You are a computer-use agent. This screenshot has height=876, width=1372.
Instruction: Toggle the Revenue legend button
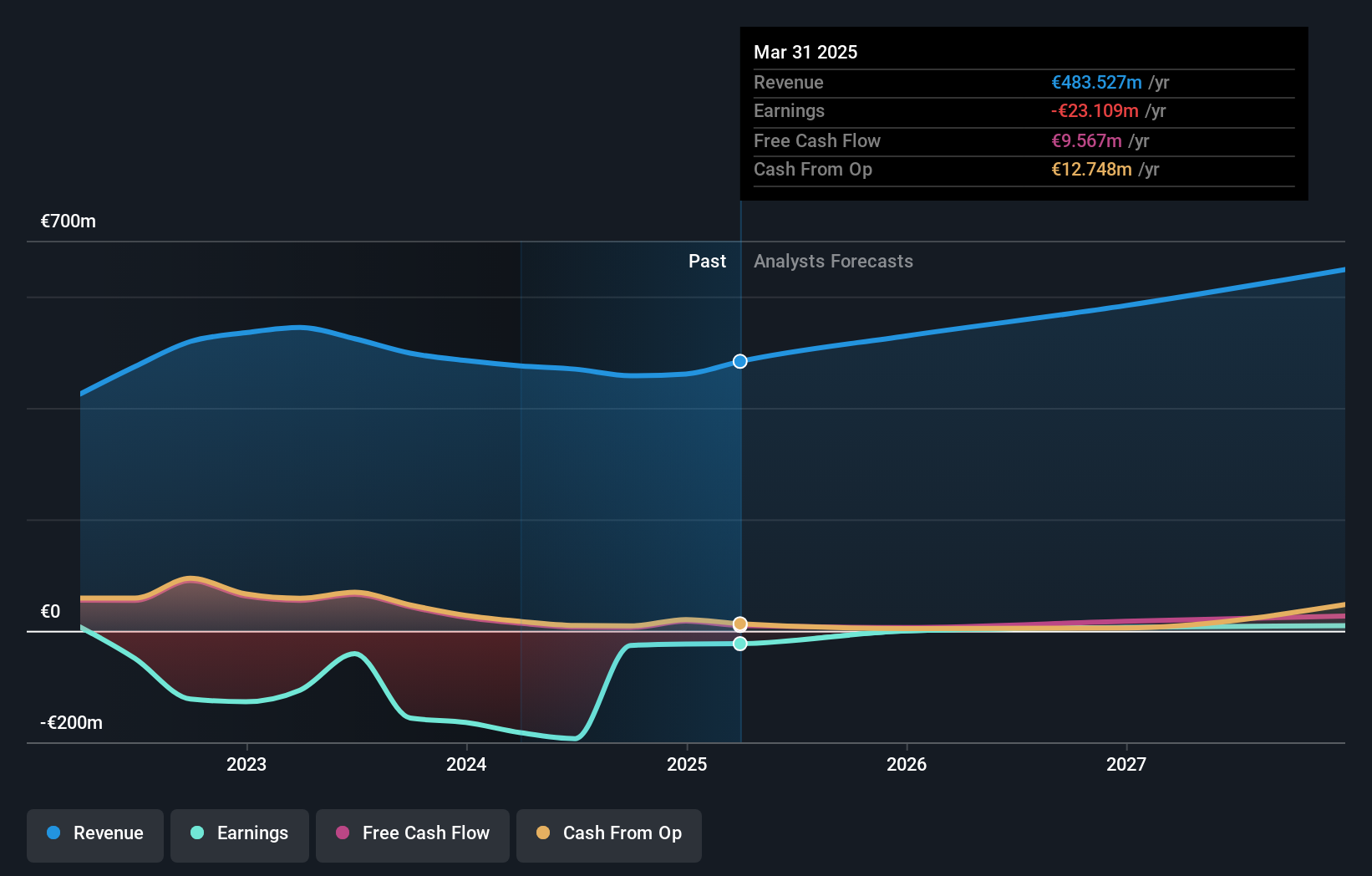tap(95, 835)
